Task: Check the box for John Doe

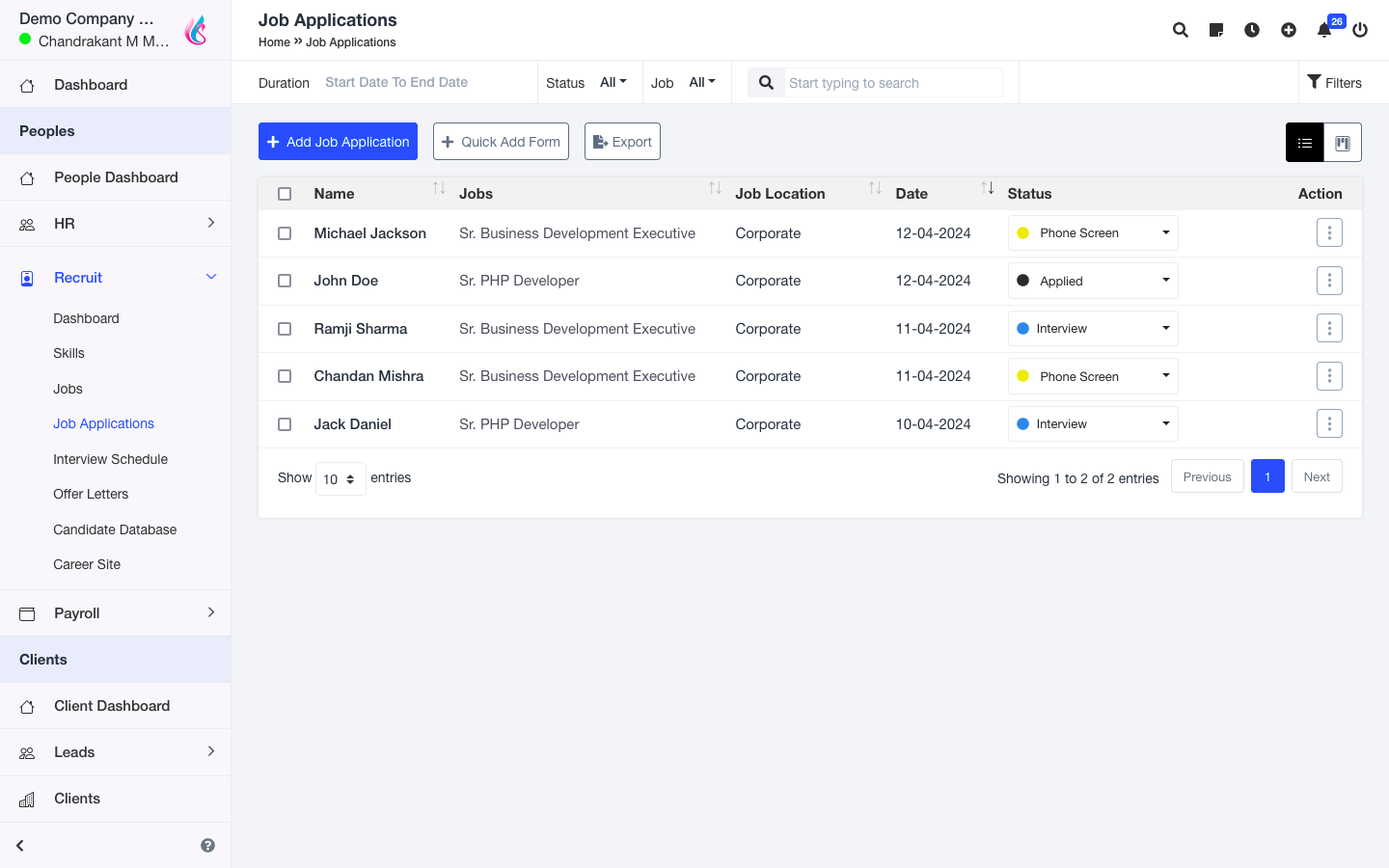Action: tap(285, 281)
